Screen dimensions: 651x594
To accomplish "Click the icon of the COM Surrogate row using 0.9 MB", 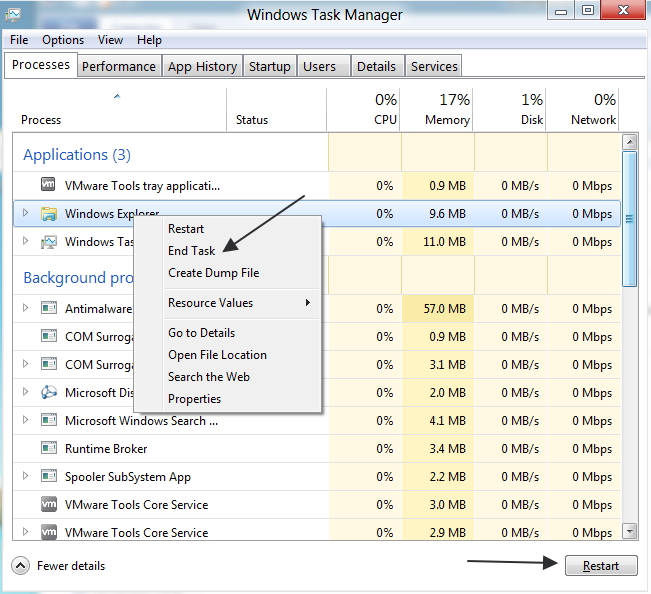I will pyautogui.click(x=49, y=336).
